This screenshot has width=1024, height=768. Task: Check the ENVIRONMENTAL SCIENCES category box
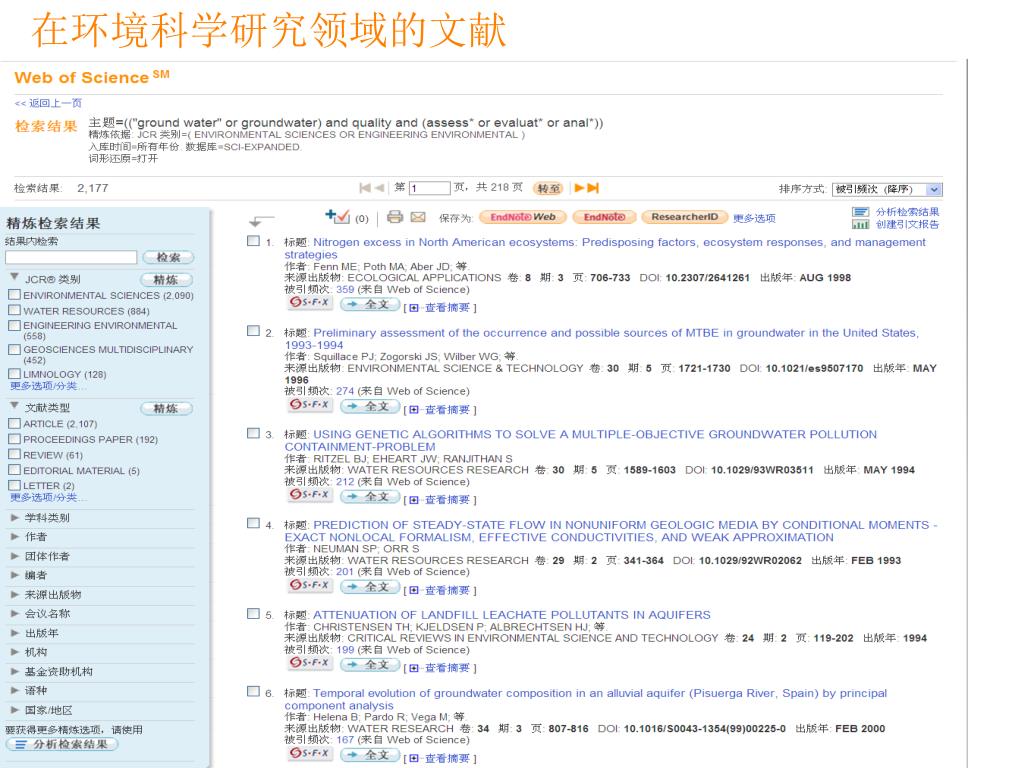click(14, 295)
